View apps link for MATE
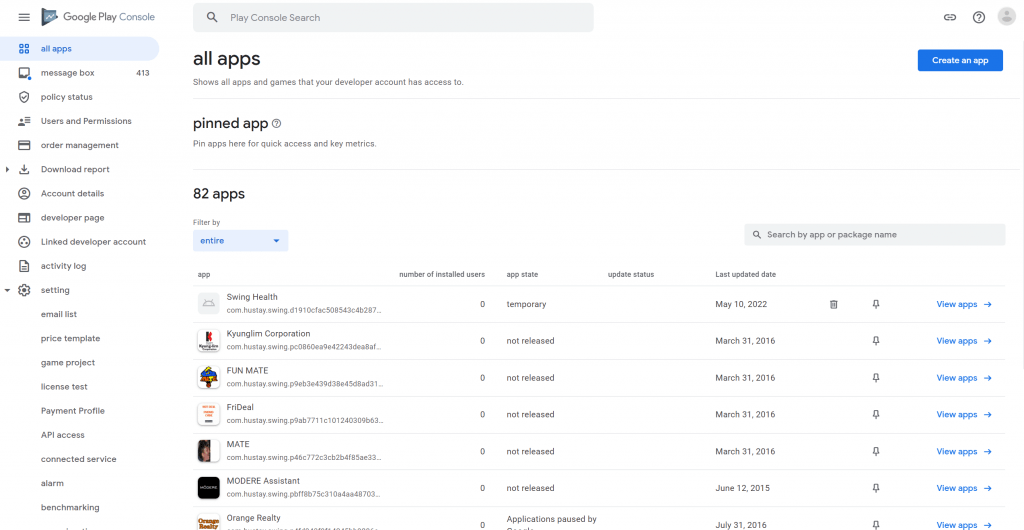This screenshot has height=530, width=1024. [964, 452]
